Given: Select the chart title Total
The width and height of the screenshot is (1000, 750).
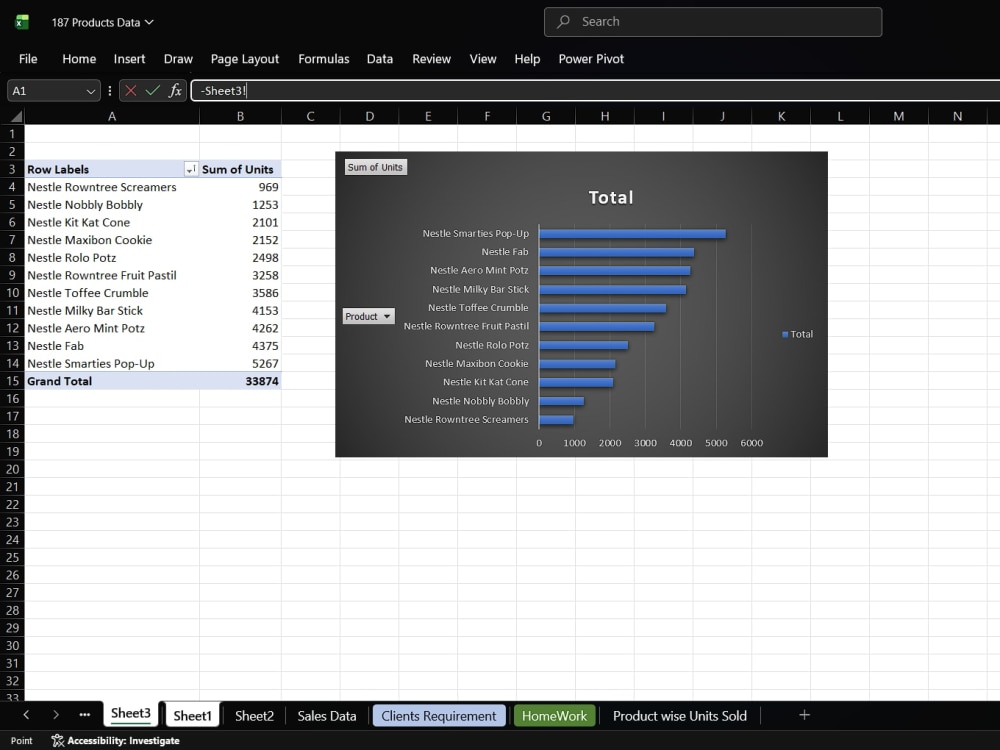Looking at the screenshot, I should 610,197.
